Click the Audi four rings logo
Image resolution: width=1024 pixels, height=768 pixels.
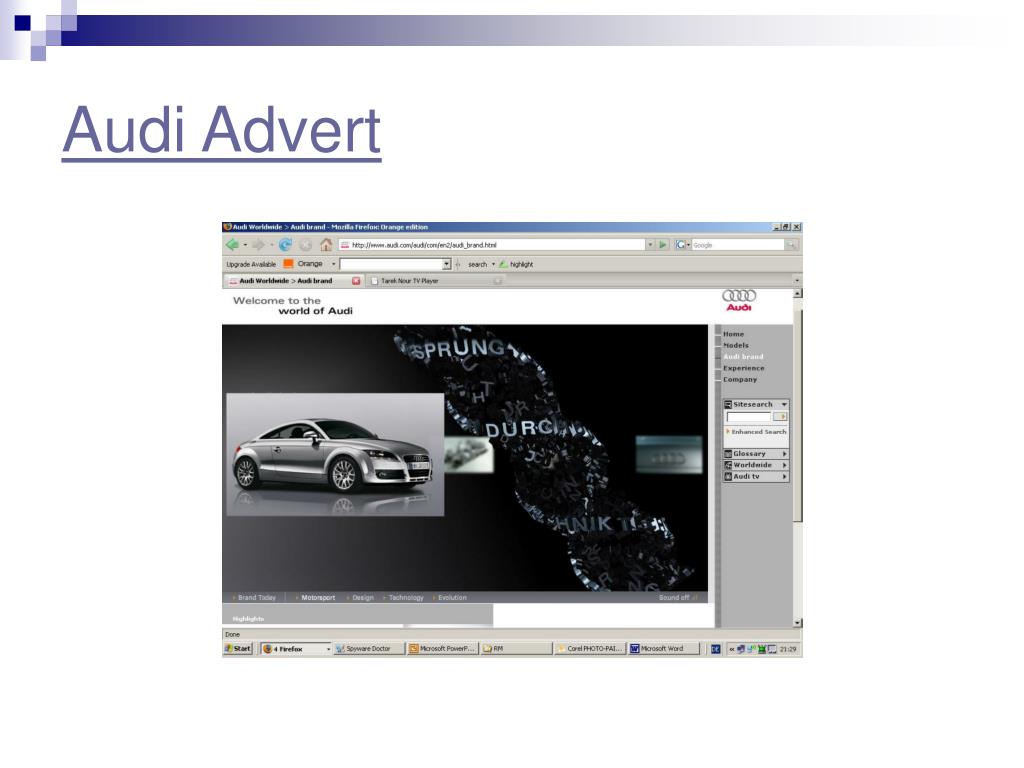click(x=739, y=296)
